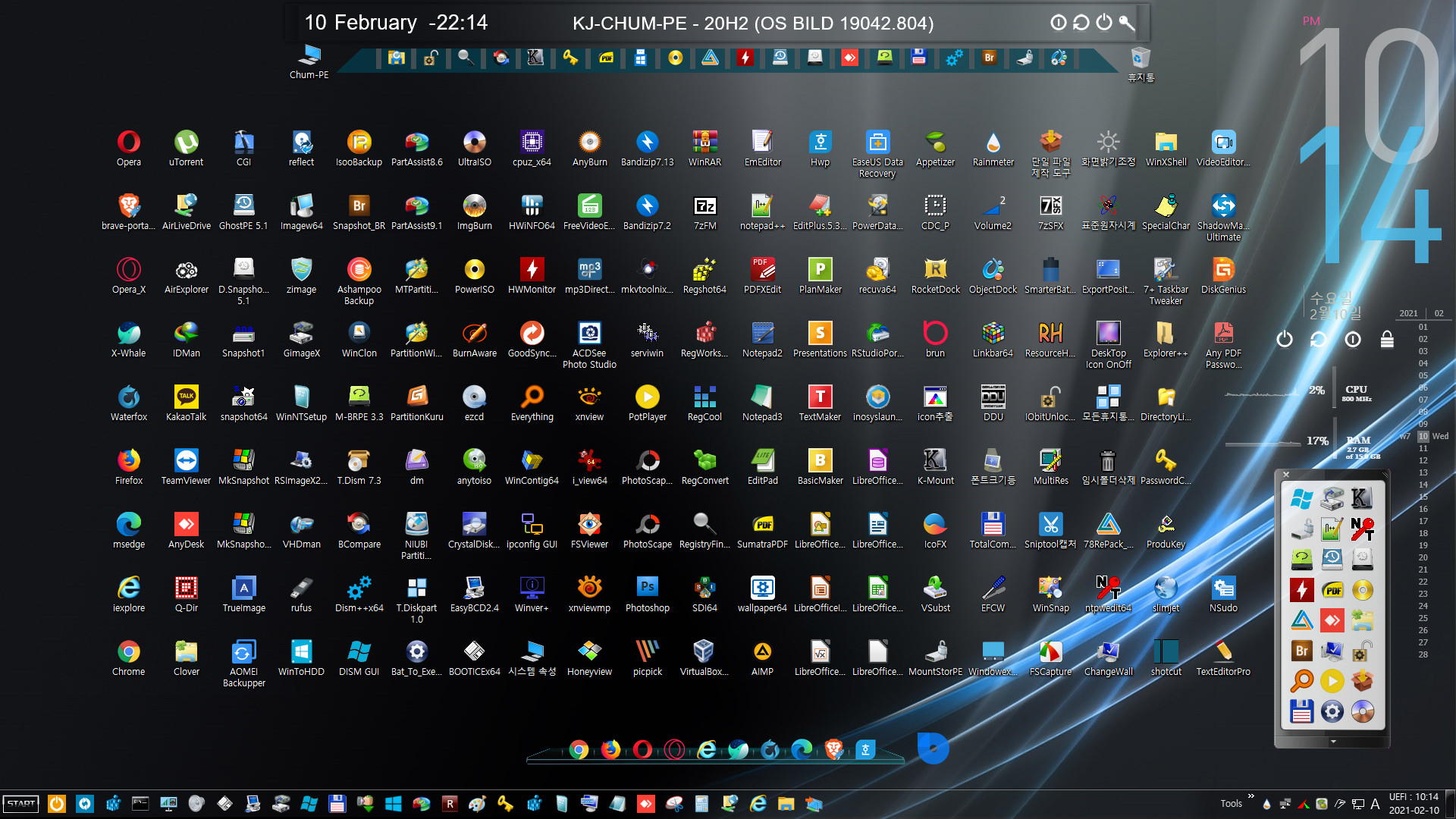Launch the NSudo desktop icon
The height and width of the screenshot is (819, 1456).
[1223, 594]
